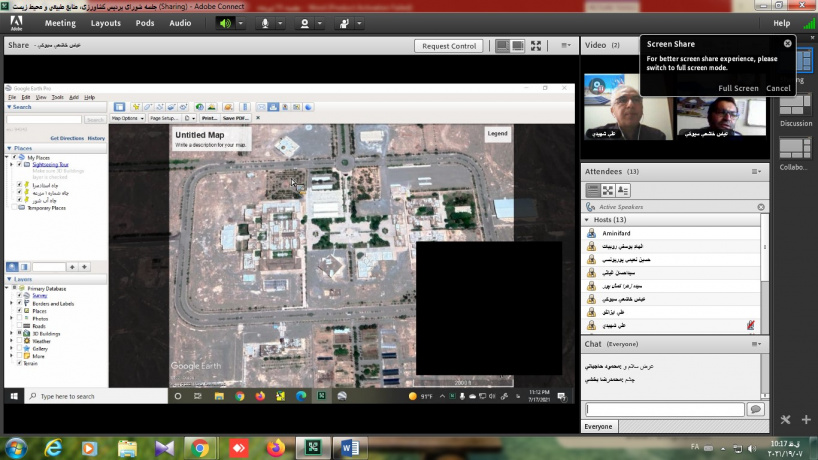Open the Firefox icon in taskbar
818x460 pixels.
275,448
